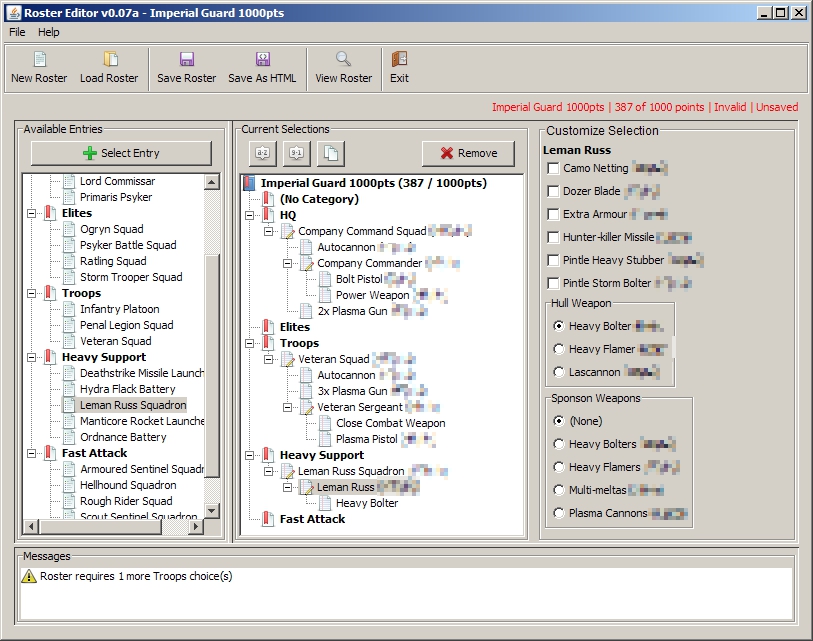The image size is (813, 641).
Task: Click the Save Roster floppy icon
Action: pyautogui.click(x=187, y=59)
